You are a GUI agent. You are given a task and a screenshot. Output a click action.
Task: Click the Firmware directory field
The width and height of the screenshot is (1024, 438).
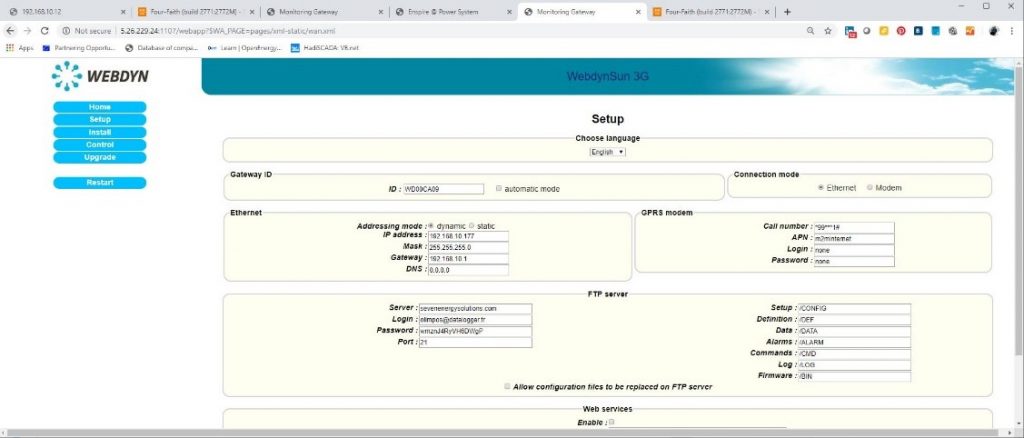pyautogui.click(x=854, y=376)
